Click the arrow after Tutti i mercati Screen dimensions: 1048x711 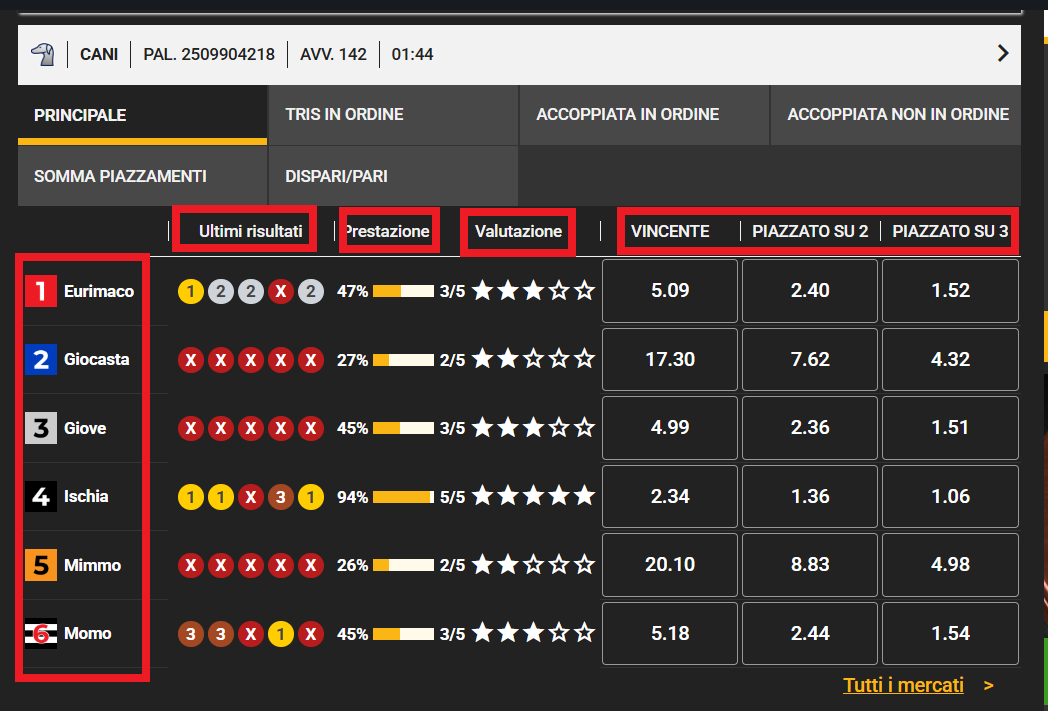coord(989,686)
